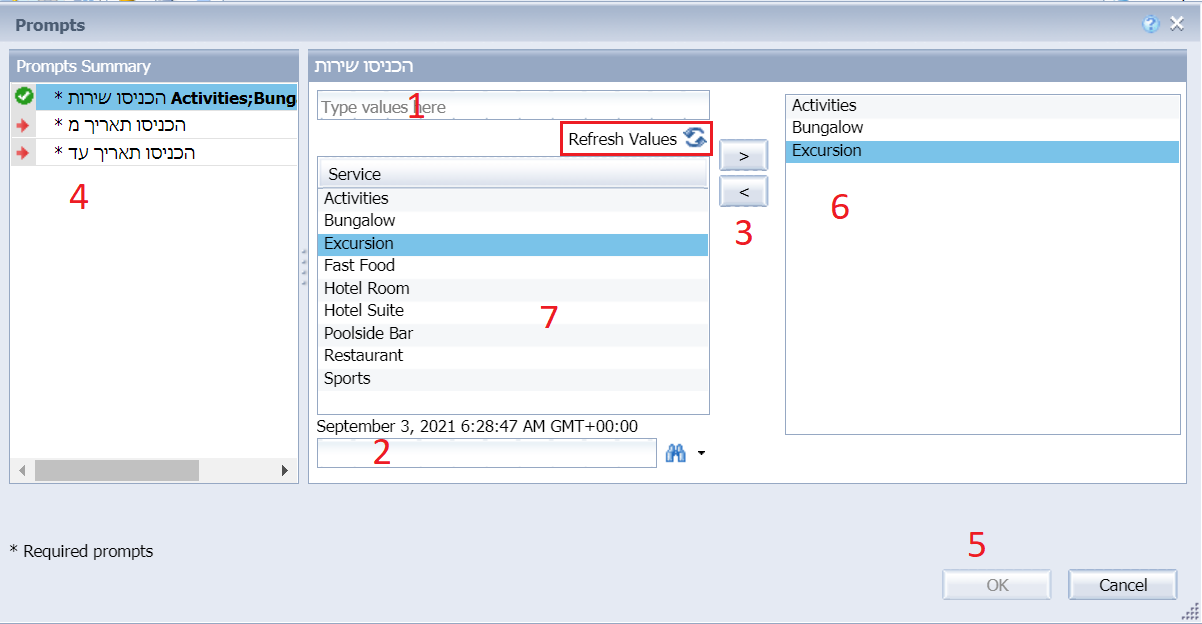Click the binoculars search icon
Viewport: 1202px width, 624px height.
(675, 454)
